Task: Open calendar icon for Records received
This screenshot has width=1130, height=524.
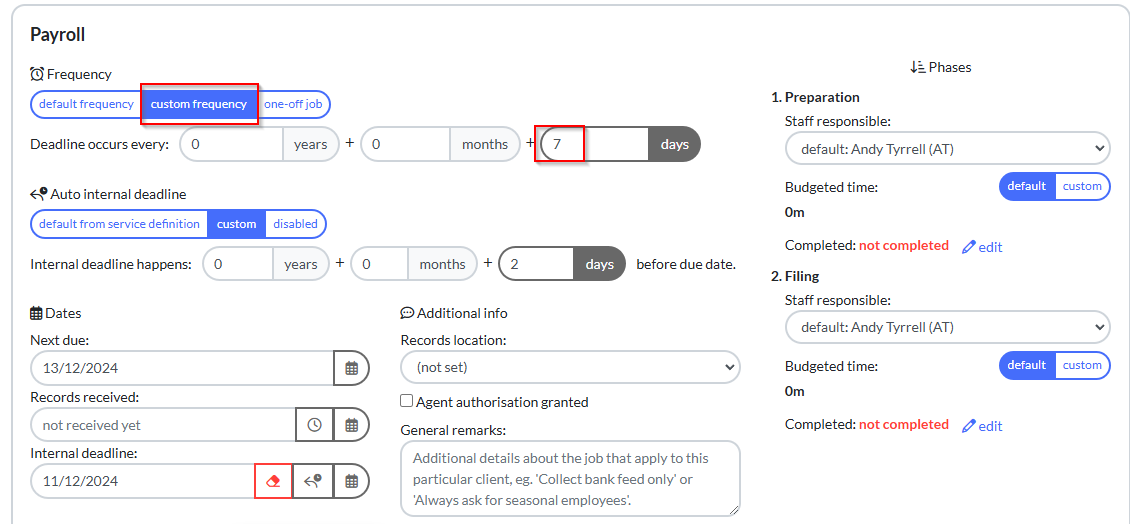Action: [x=351, y=425]
